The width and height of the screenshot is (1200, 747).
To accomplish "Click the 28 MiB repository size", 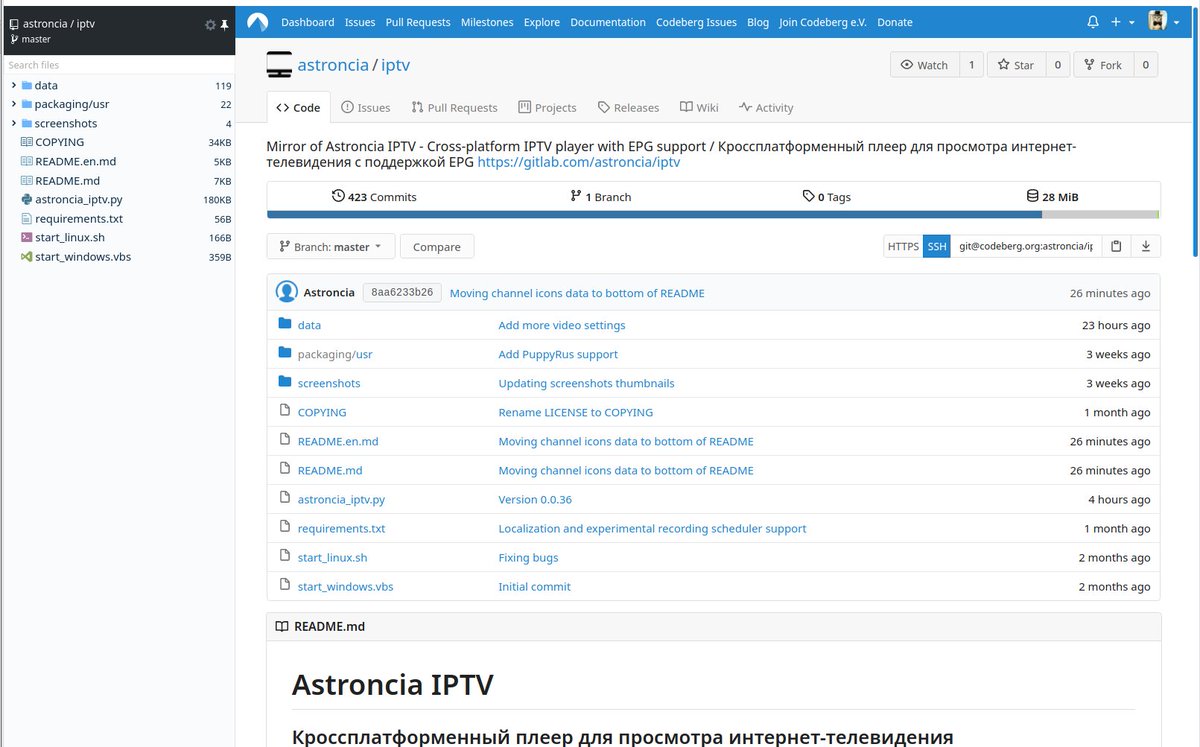I will coord(1052,197).
